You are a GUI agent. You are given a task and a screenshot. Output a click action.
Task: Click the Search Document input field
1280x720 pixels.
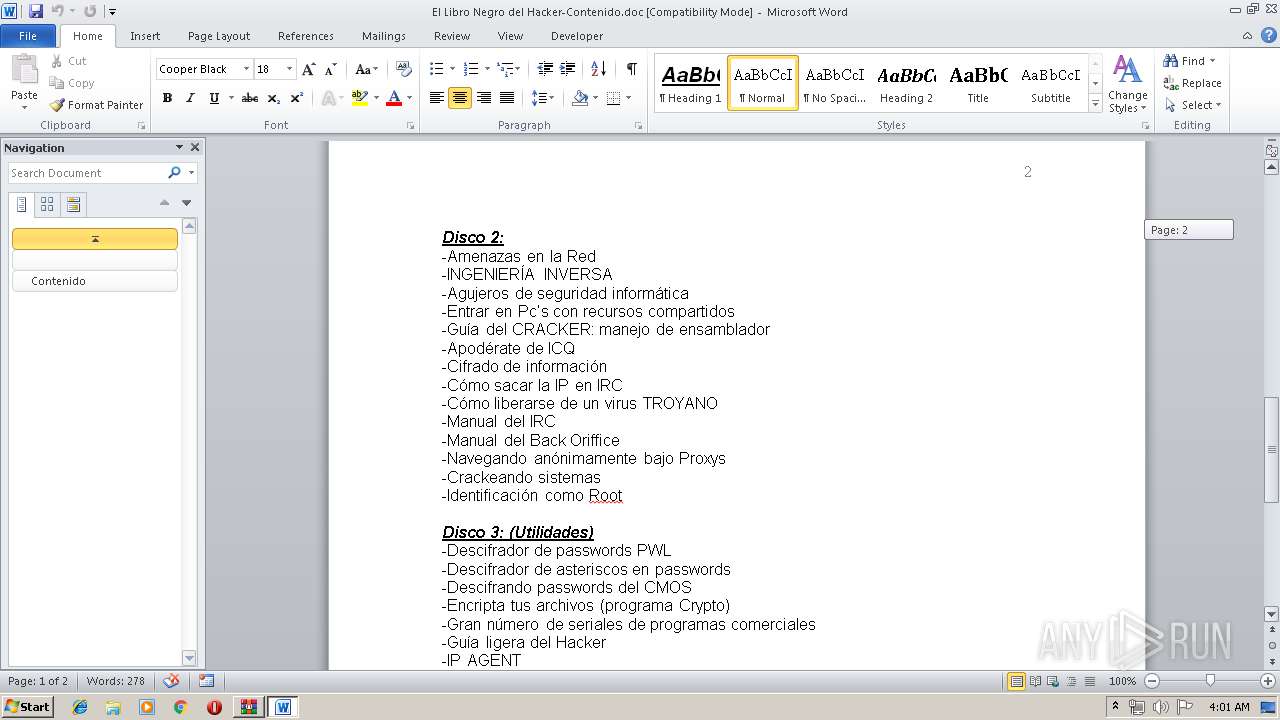88,173
